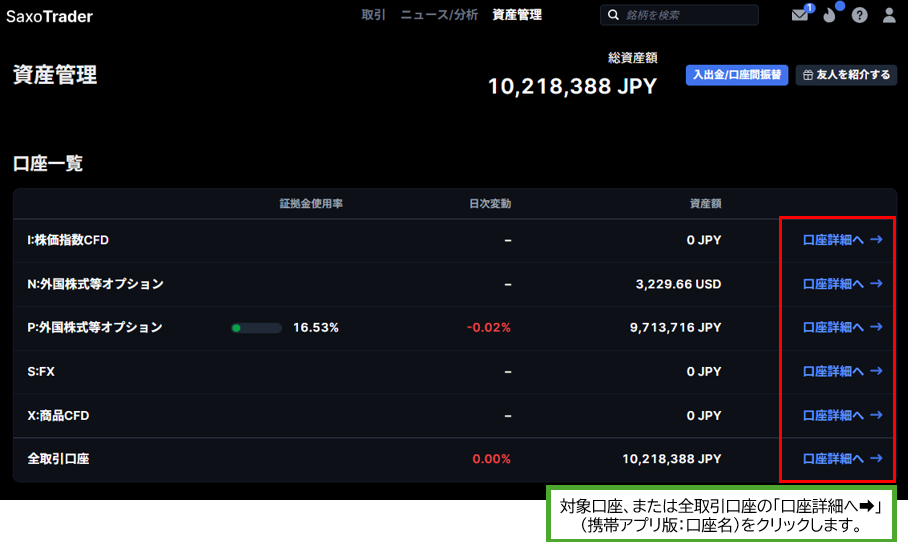
Task: Open the flame notifications icon
Action: click(x=830, y=14)
